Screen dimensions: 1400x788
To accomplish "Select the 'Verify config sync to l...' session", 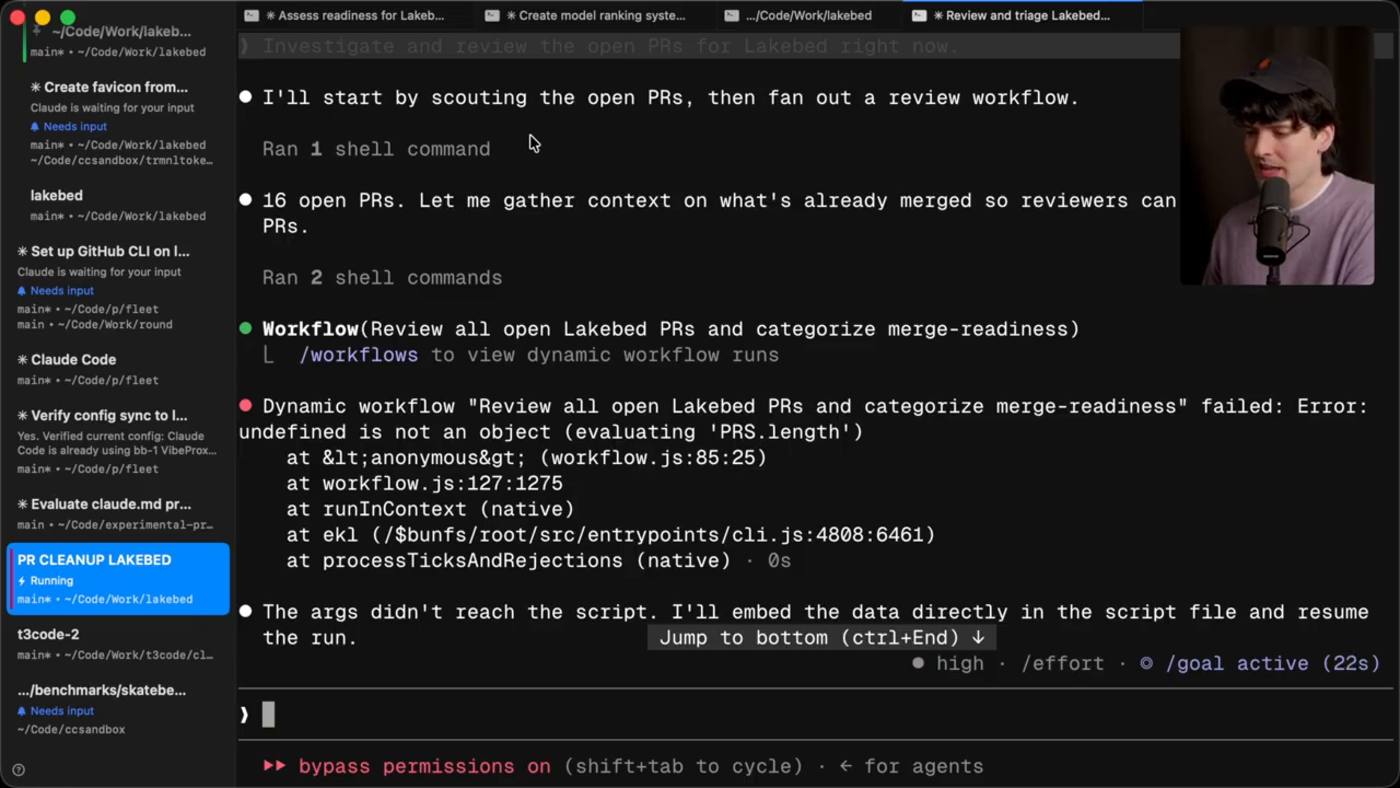I will coord(118,441).
